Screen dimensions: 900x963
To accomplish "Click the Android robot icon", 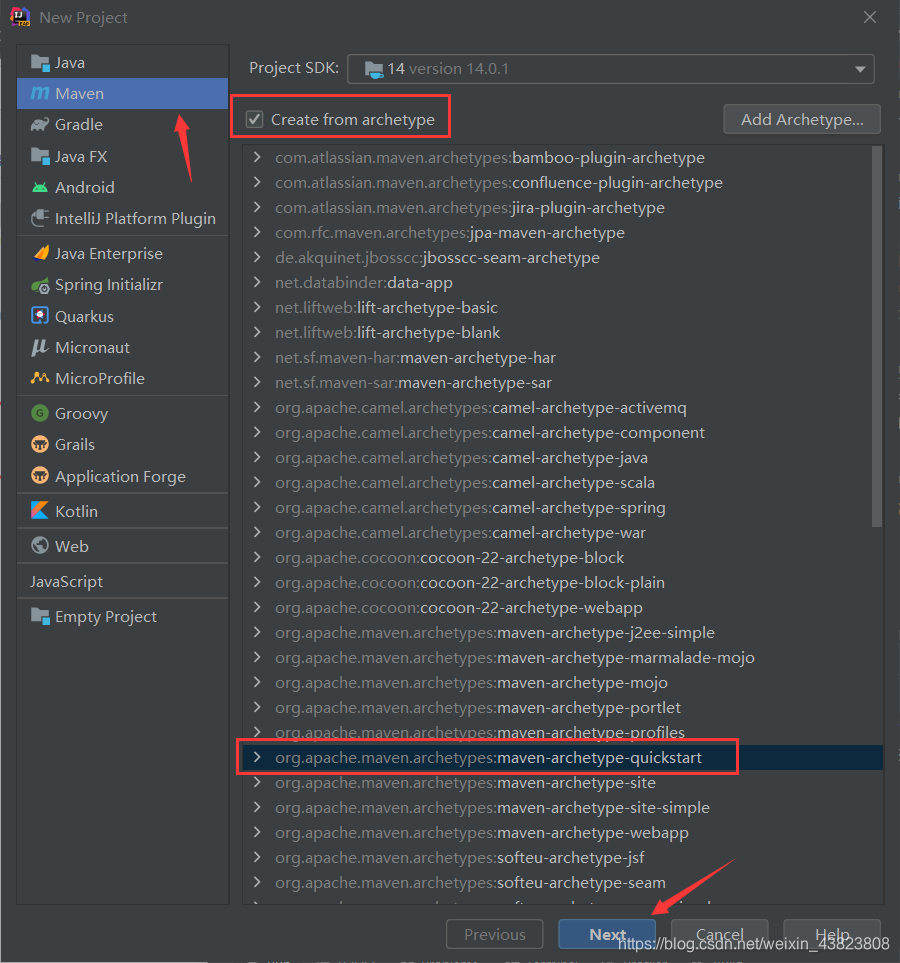I will (x=40, y=188).
